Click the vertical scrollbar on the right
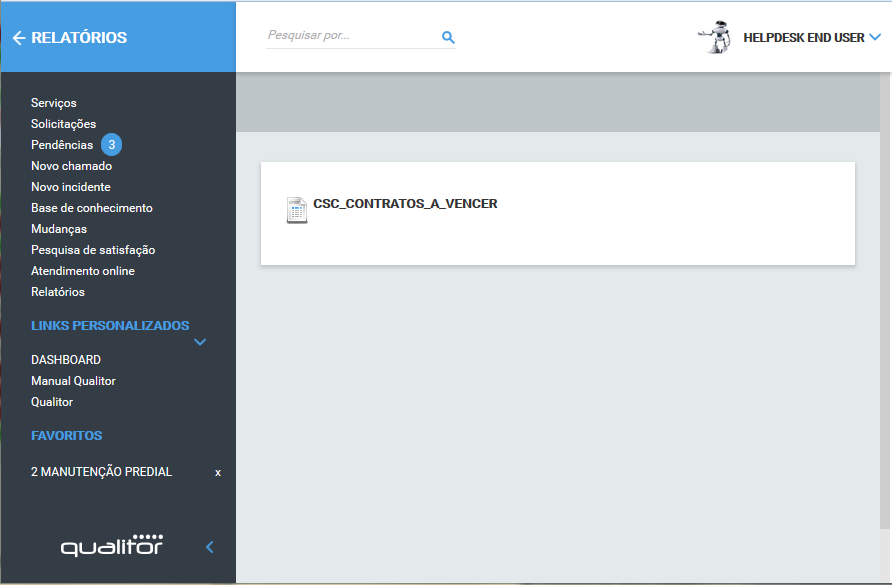This screenshot has width=892, height=585. [885, 300]
